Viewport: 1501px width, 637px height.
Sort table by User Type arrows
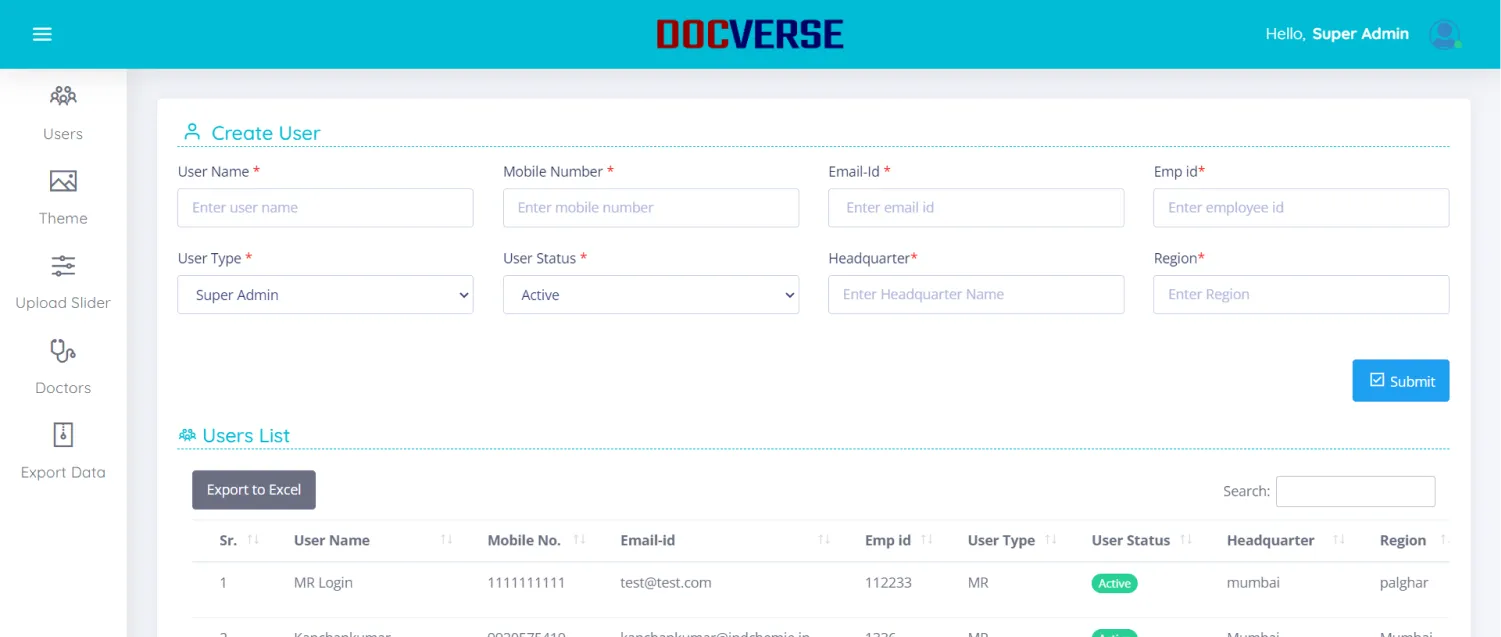pyautogui.click(x=1051, y=540)
